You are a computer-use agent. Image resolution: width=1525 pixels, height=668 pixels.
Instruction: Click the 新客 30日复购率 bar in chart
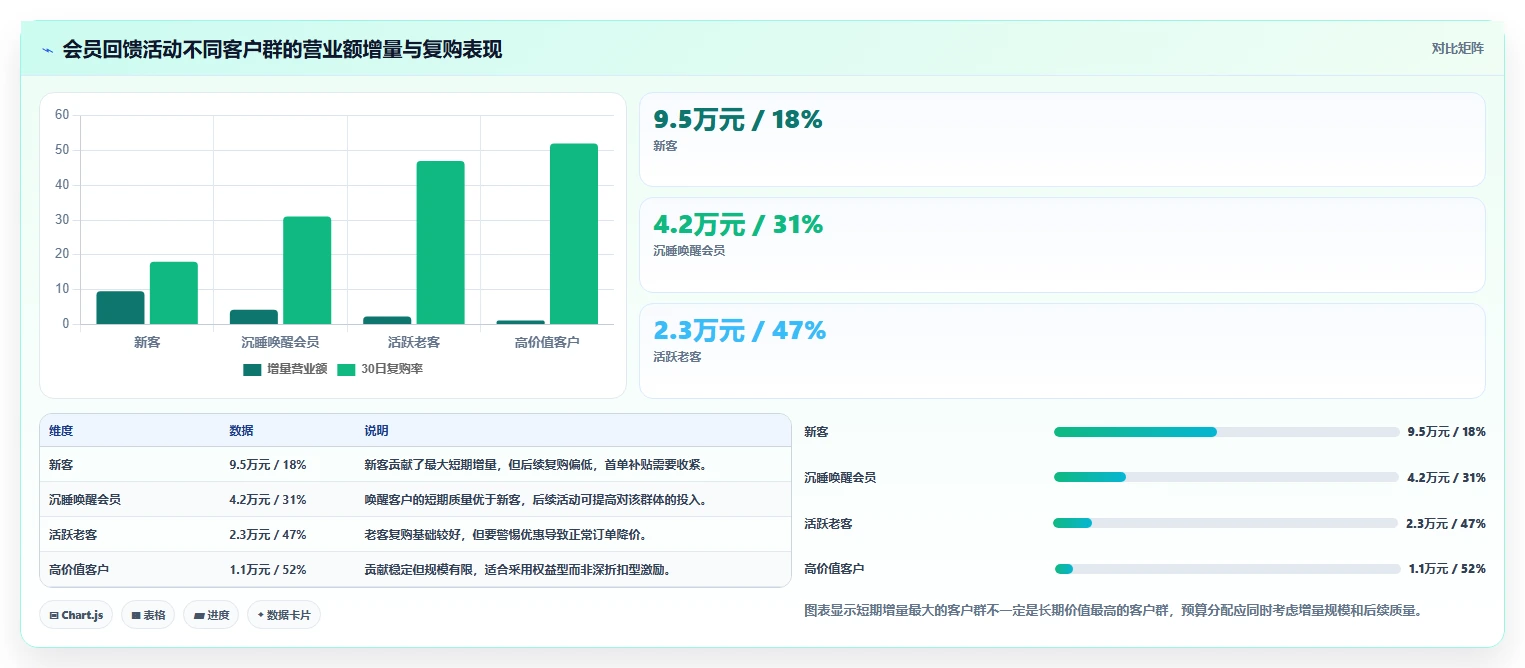(174, 293)
